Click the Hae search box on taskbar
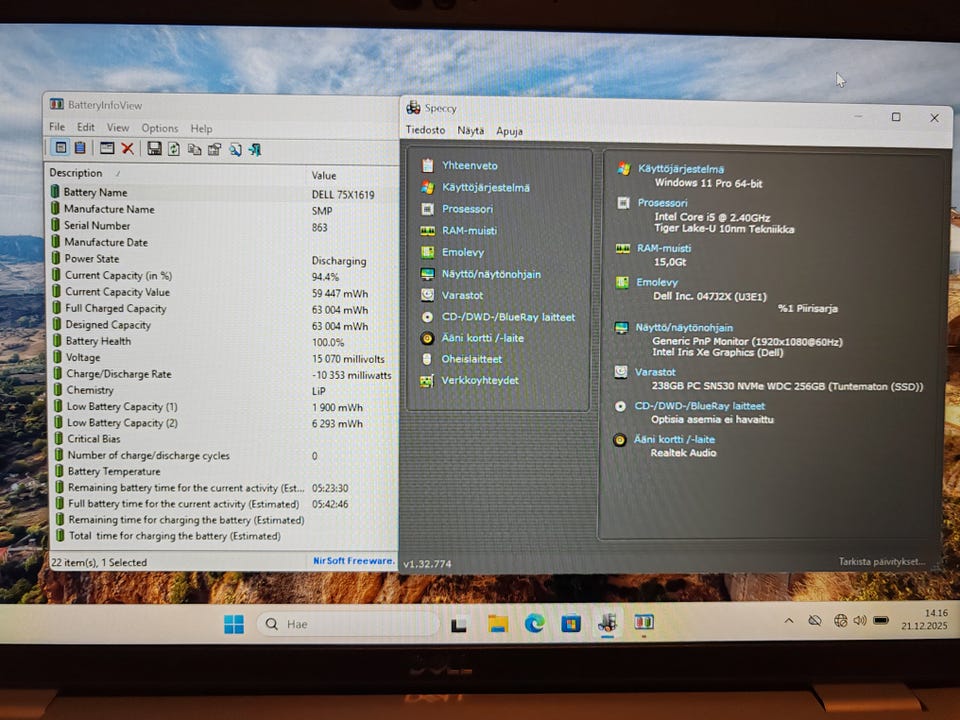 tap(348, 624)
